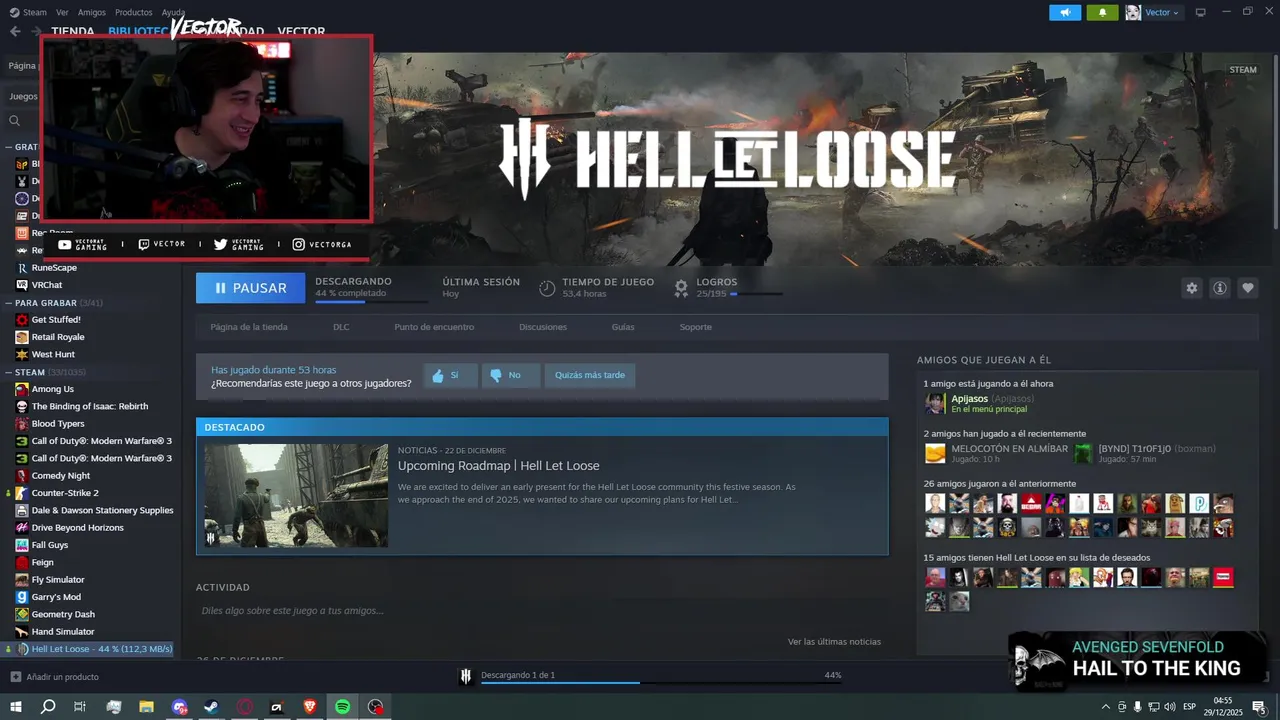
Task: Show game info circle icon
Action: (x=1220, y=288)
